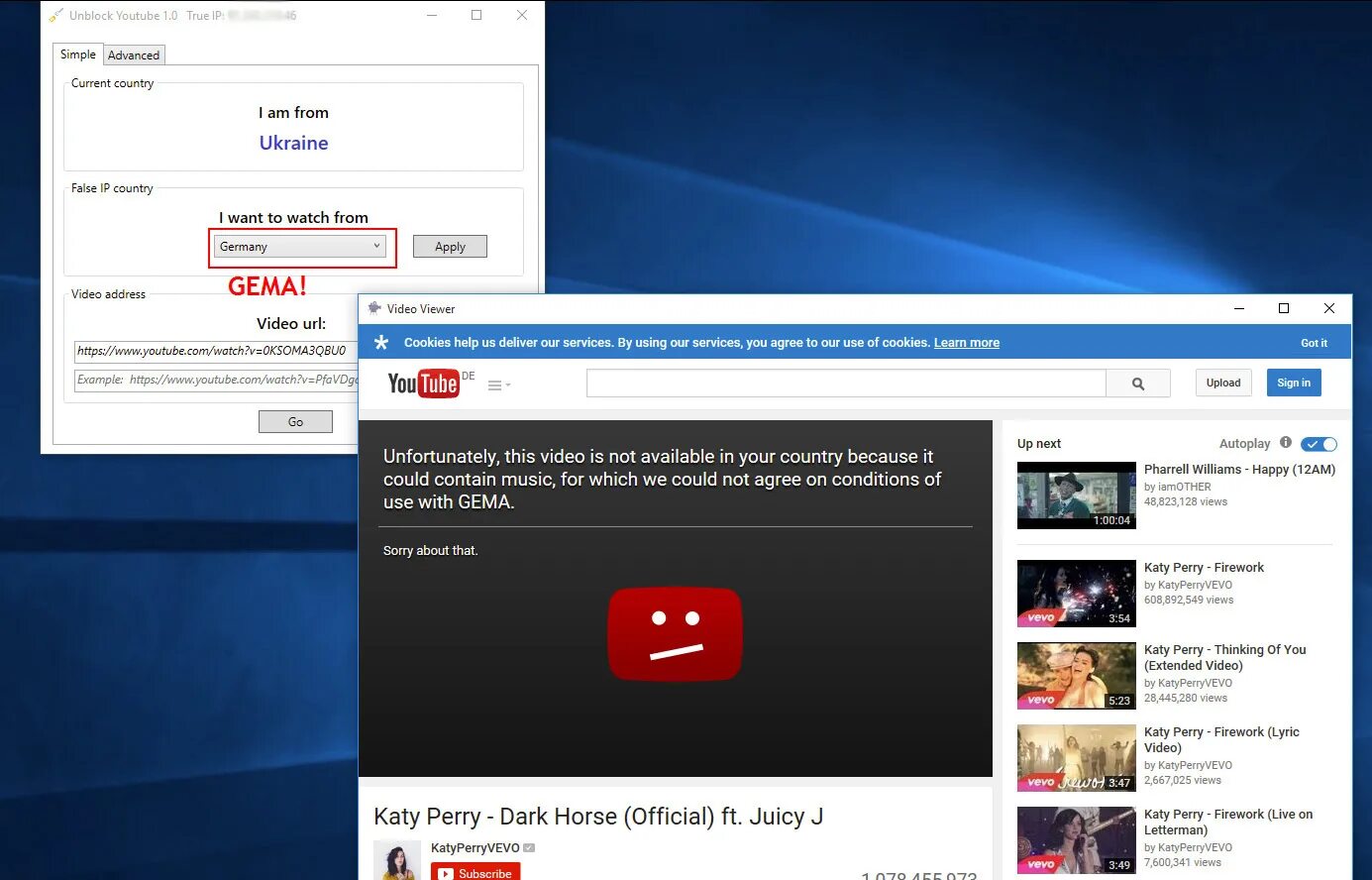The height and width of the screenshot is (880, 1372).
Task: Click the Example url input field
Action: [x=216, y=380]
